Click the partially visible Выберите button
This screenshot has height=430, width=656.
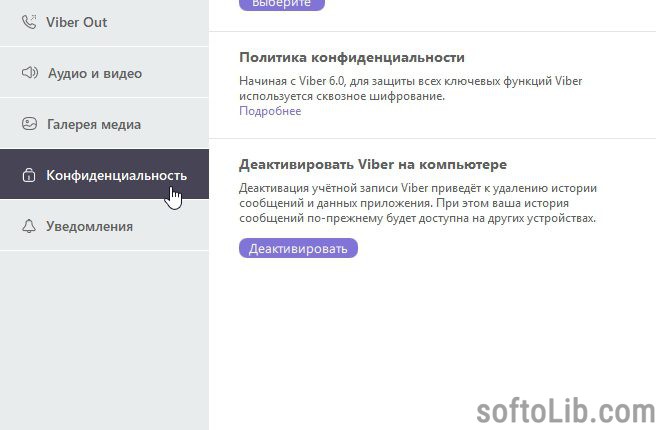tap(282, 4)
